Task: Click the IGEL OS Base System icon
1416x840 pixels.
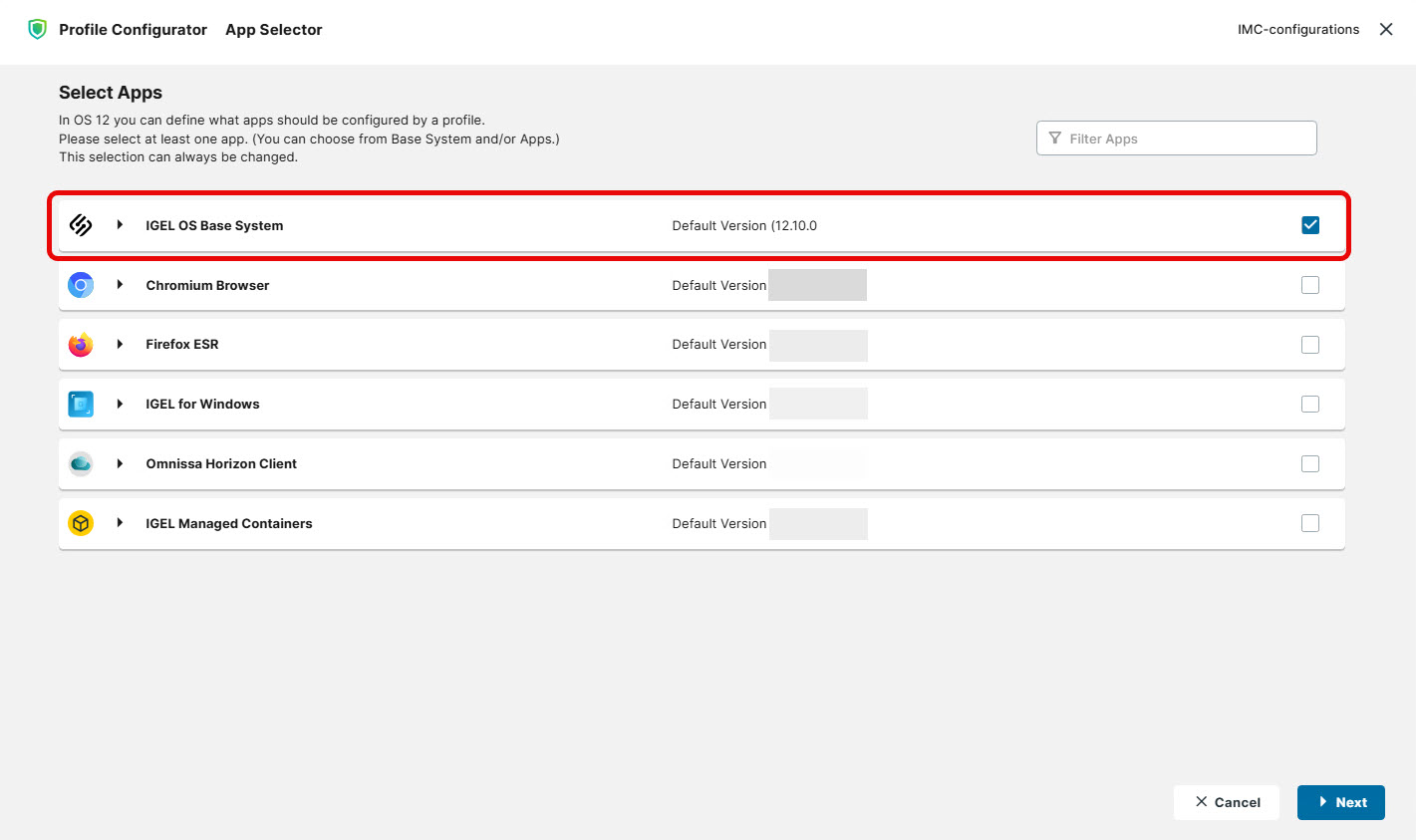Action: pos(81,225)
